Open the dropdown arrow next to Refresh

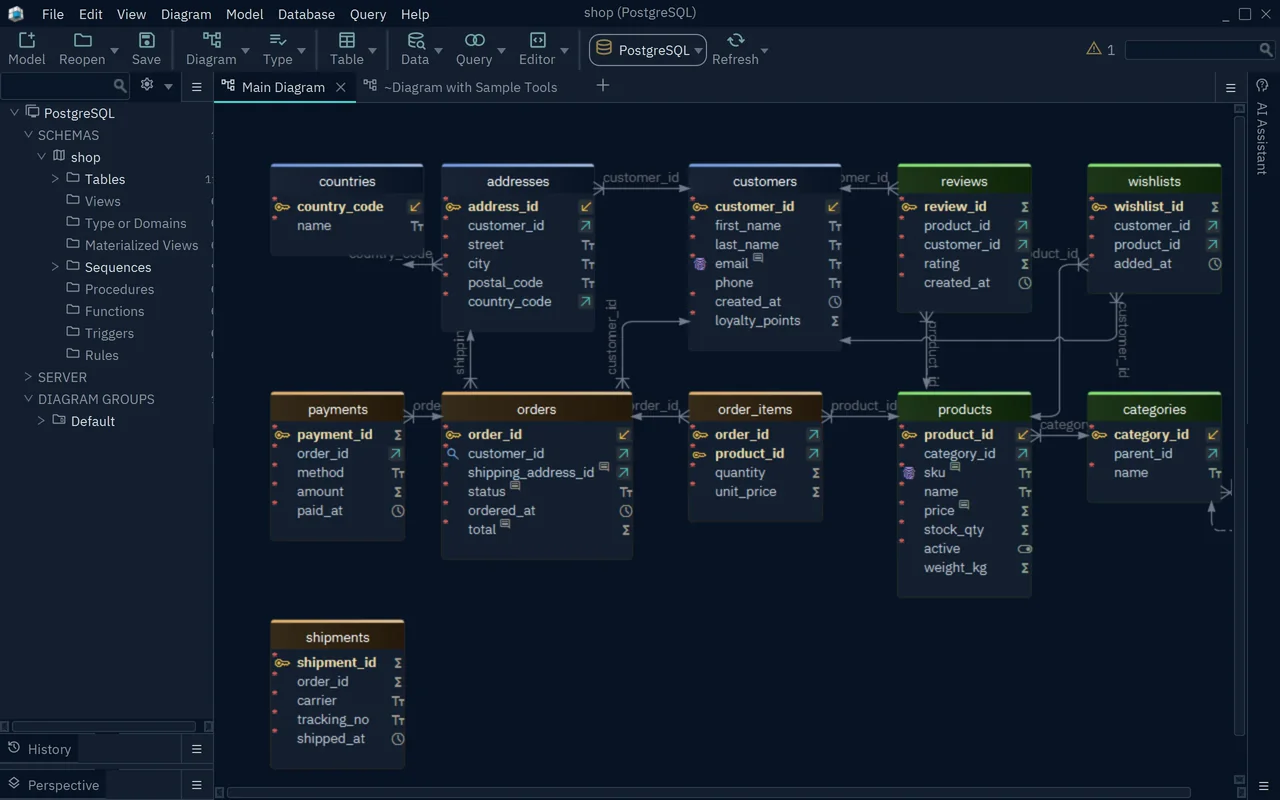[x=765, y=50]
